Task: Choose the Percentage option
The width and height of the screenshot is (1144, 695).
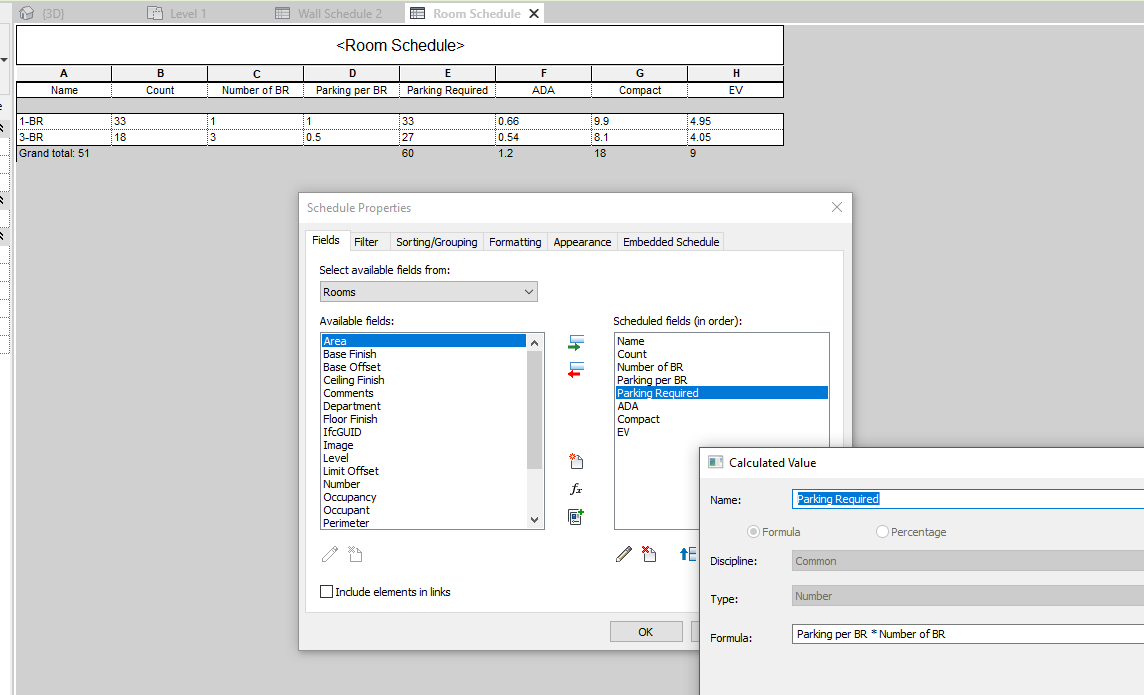Action: point(881,531)
